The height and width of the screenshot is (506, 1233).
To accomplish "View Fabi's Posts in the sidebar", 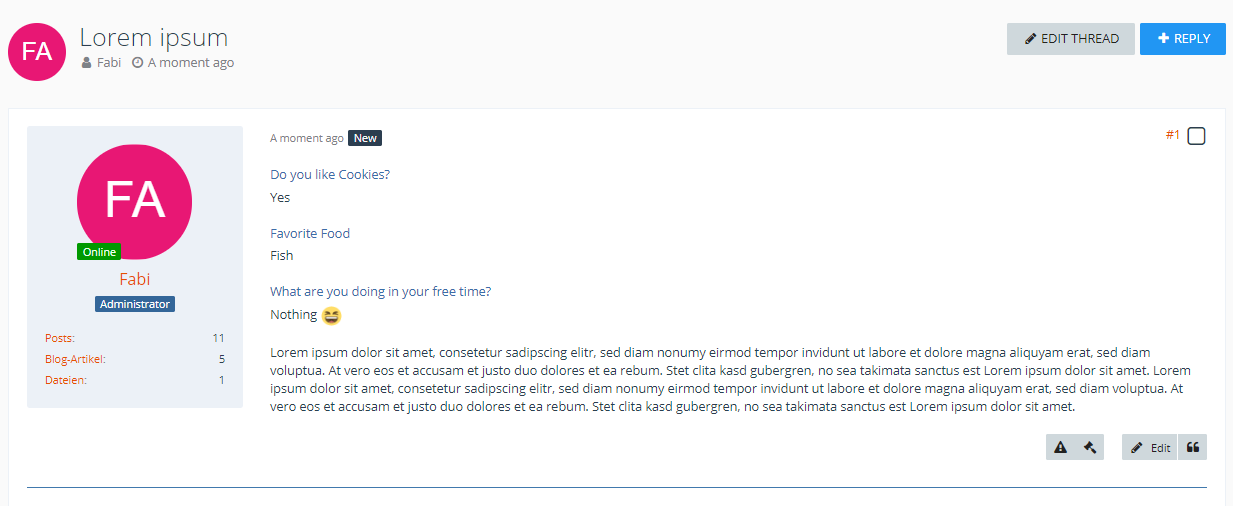I will [x=60, y=338].
